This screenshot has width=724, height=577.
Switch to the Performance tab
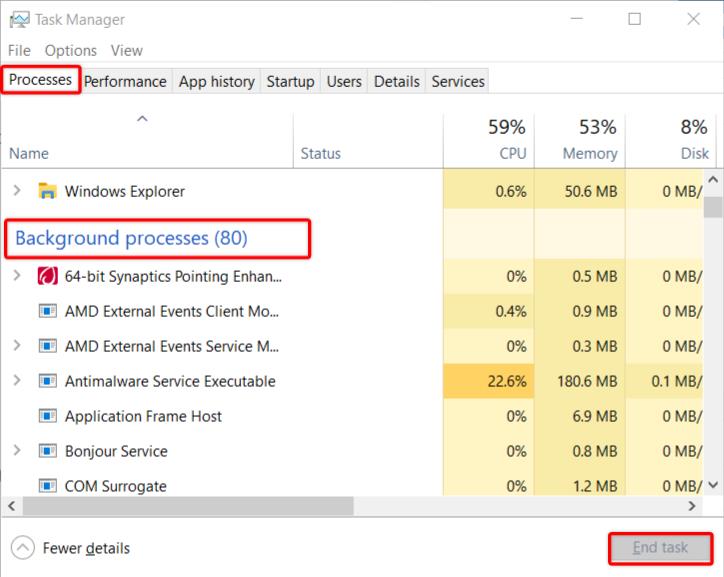coord(125,82)
